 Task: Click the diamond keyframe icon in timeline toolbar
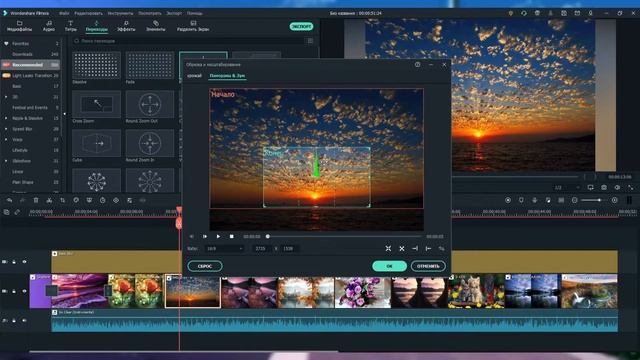pyautogui.click(x=116, y=200)
